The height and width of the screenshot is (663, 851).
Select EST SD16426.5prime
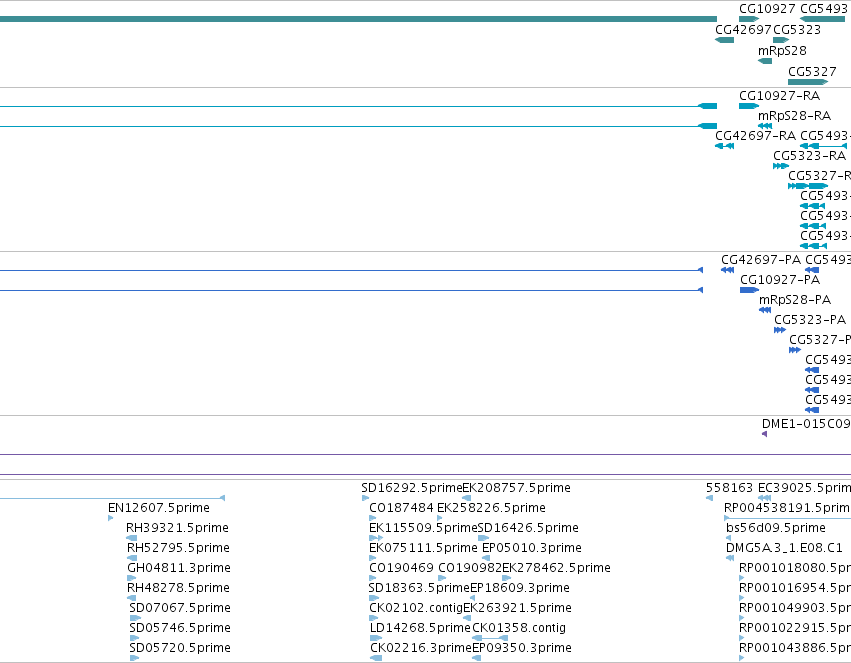click(528, 528)
